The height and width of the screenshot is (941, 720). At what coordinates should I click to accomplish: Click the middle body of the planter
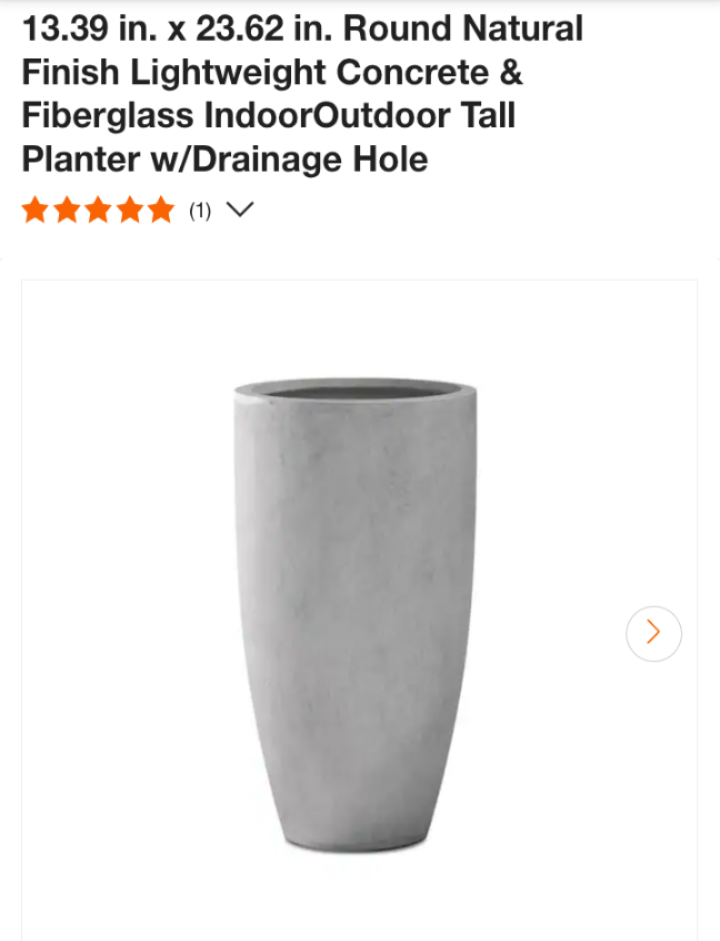click(x=356, y=600)
